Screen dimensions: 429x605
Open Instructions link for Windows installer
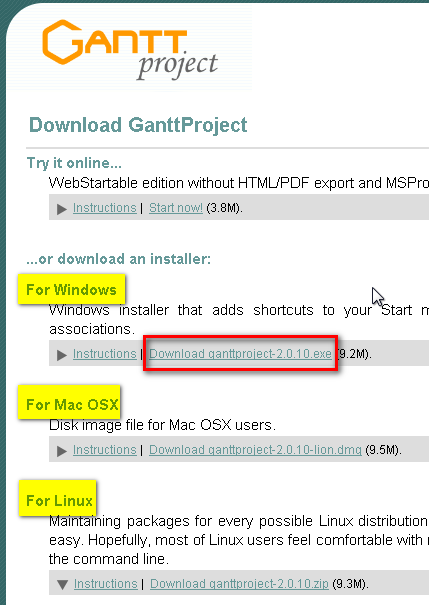(x=105, y=354)
